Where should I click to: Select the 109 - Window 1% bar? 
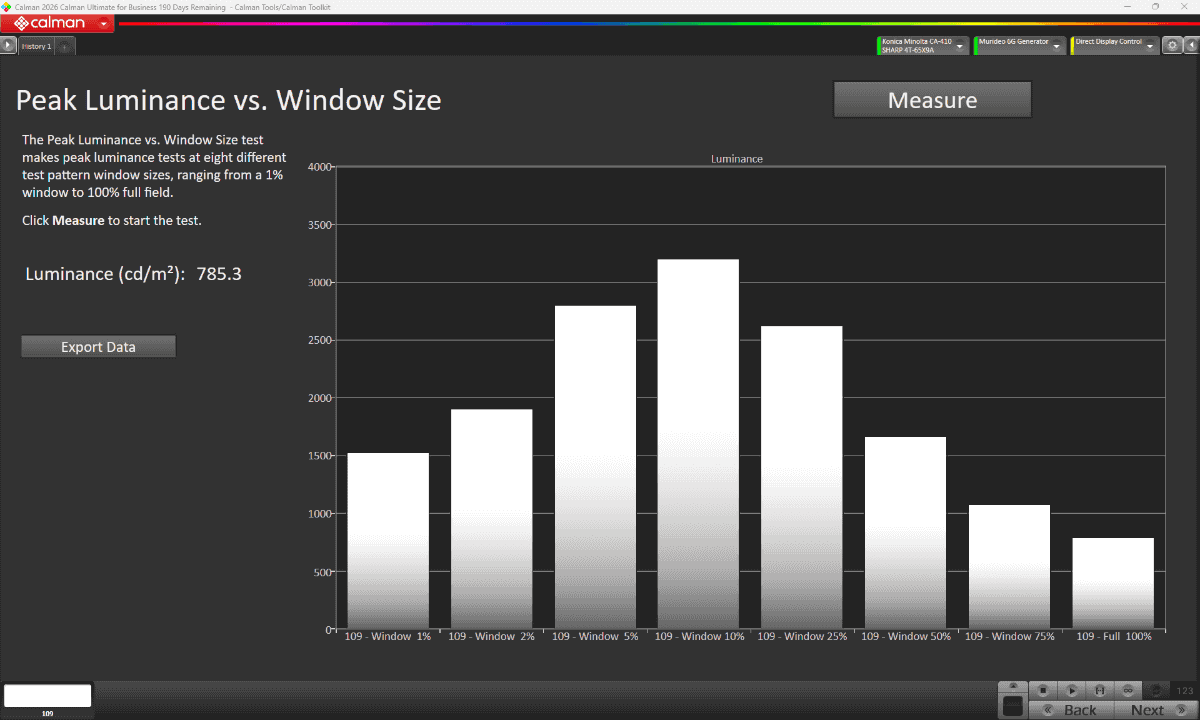[388, 541]
